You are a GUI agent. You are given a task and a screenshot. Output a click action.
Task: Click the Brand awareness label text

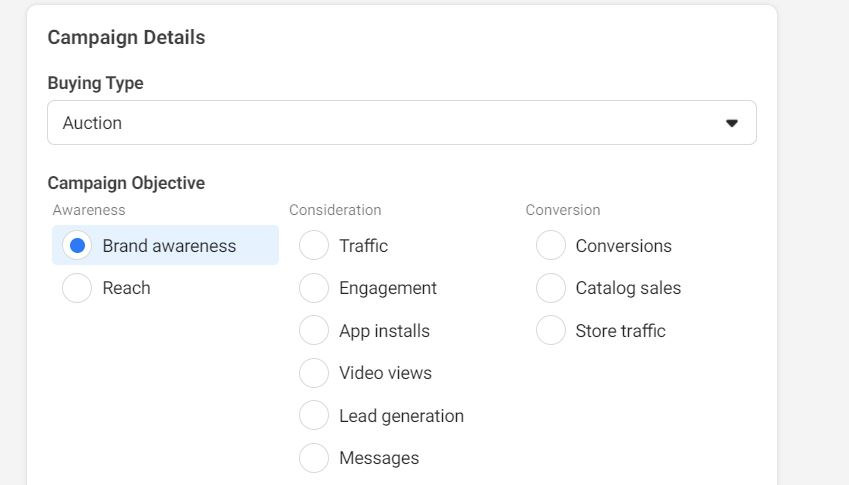click(169, 246)
